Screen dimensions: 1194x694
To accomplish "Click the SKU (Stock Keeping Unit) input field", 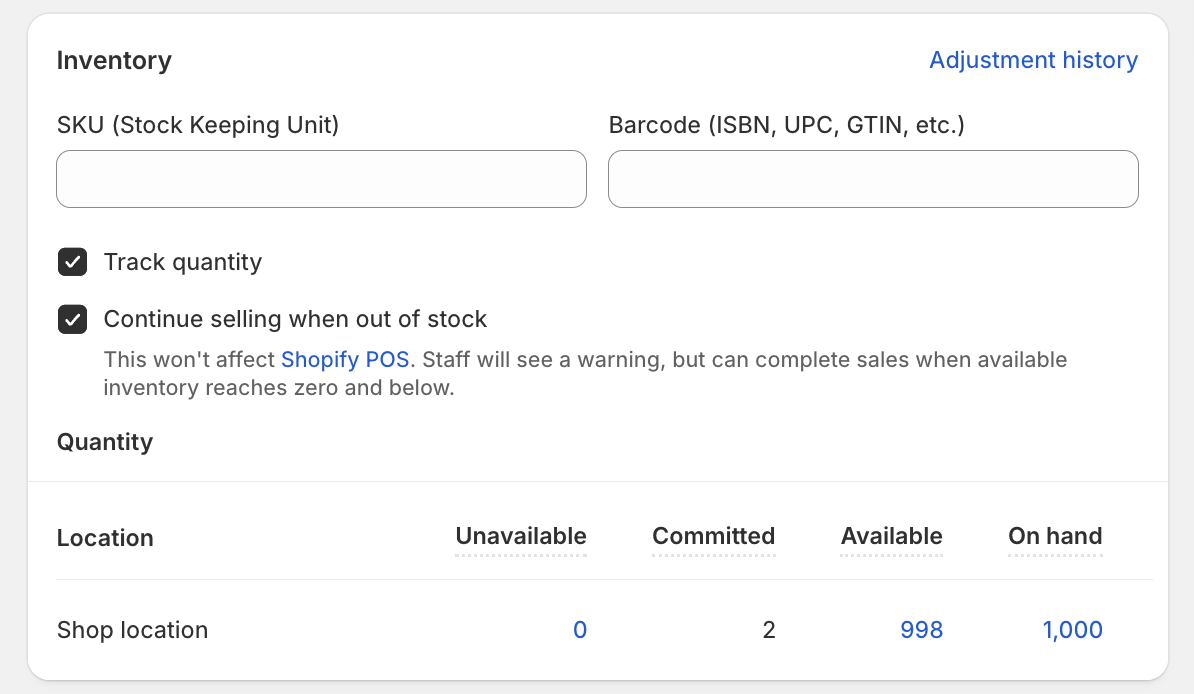I will [x=321, y=179].
